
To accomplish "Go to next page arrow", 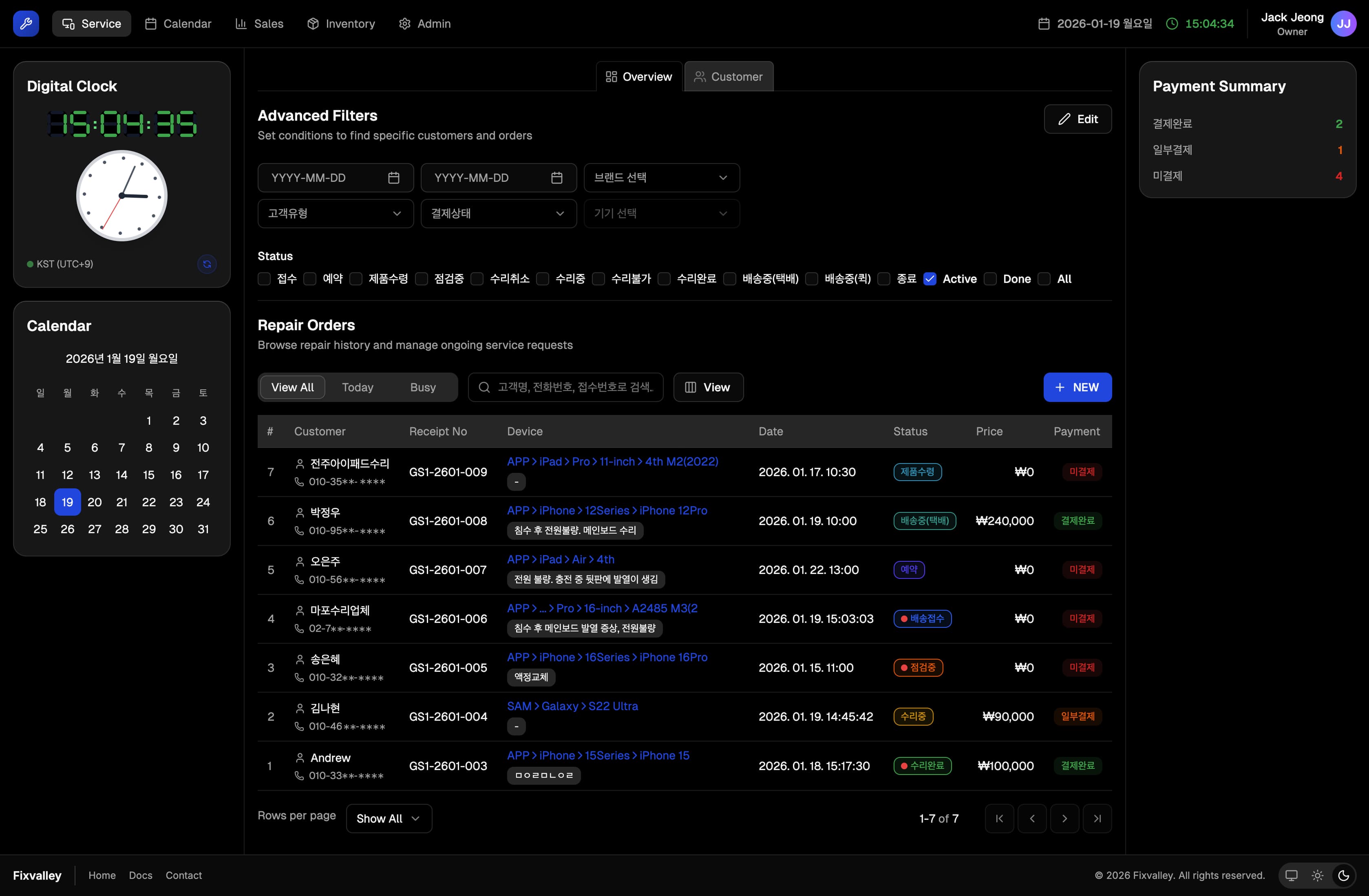I will point(1064,819).
